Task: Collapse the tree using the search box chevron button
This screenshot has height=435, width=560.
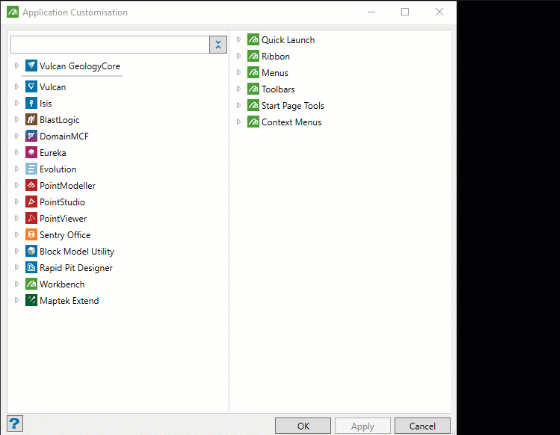Action: pos(218,45)
